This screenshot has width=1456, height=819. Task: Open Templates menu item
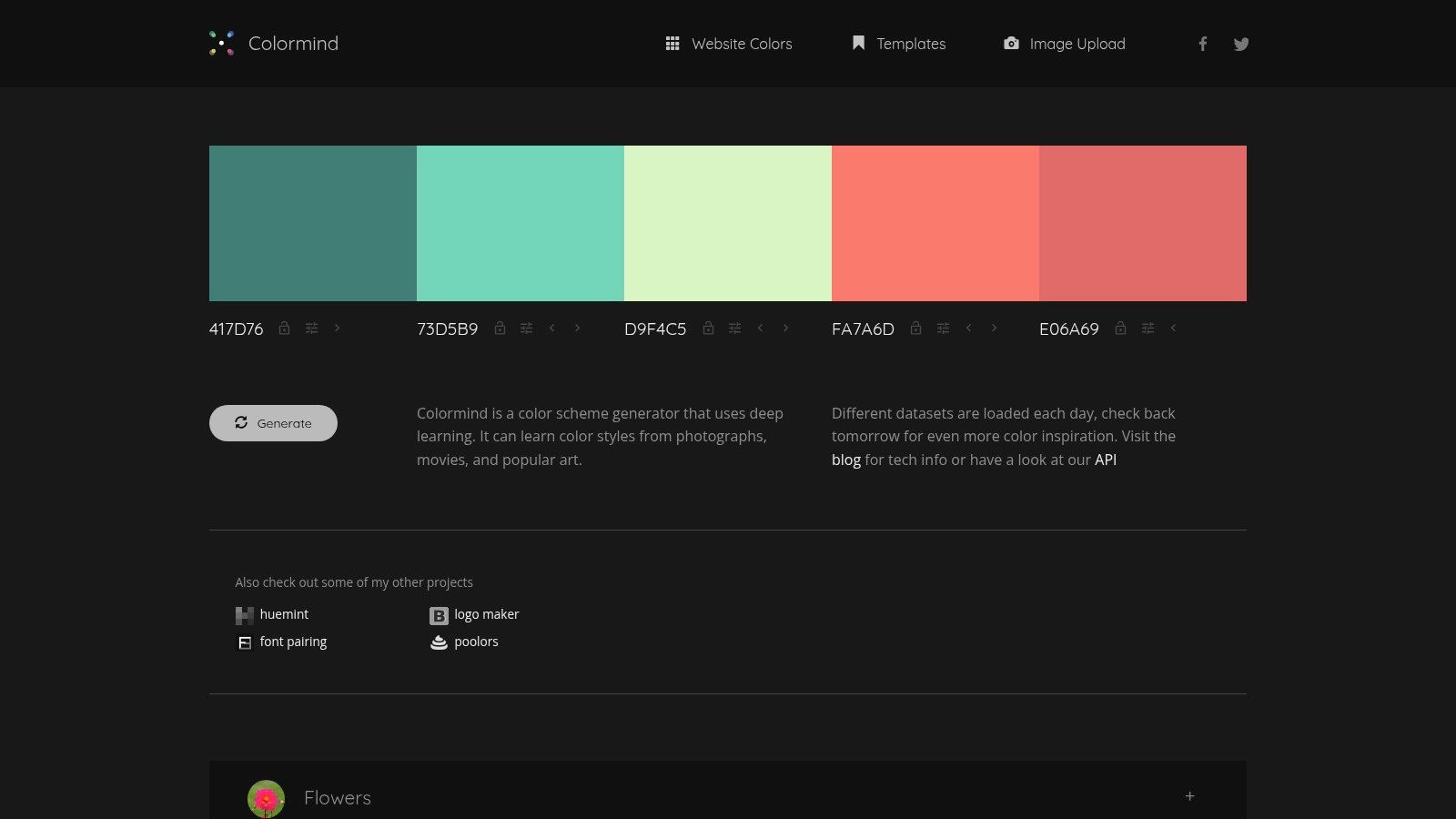899,44
